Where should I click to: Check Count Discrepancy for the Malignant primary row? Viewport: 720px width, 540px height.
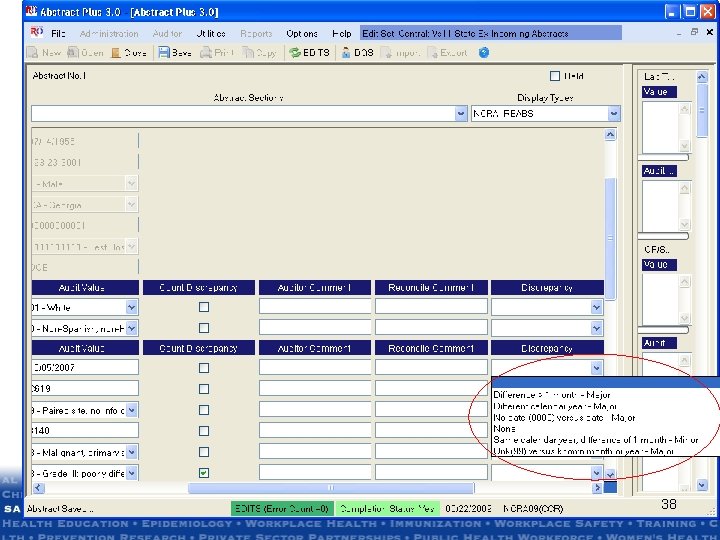tap(204, 452)
